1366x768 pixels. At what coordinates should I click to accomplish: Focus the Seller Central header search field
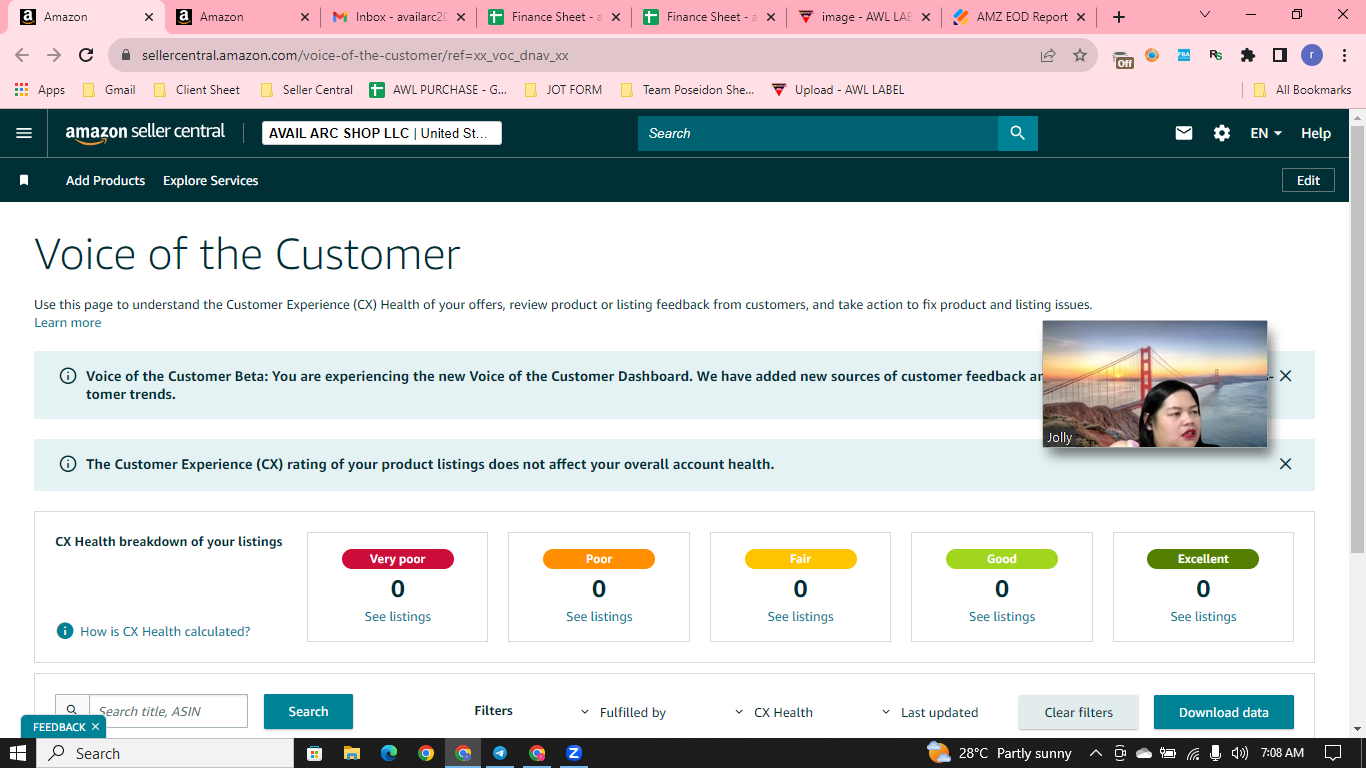coord(818,133)
